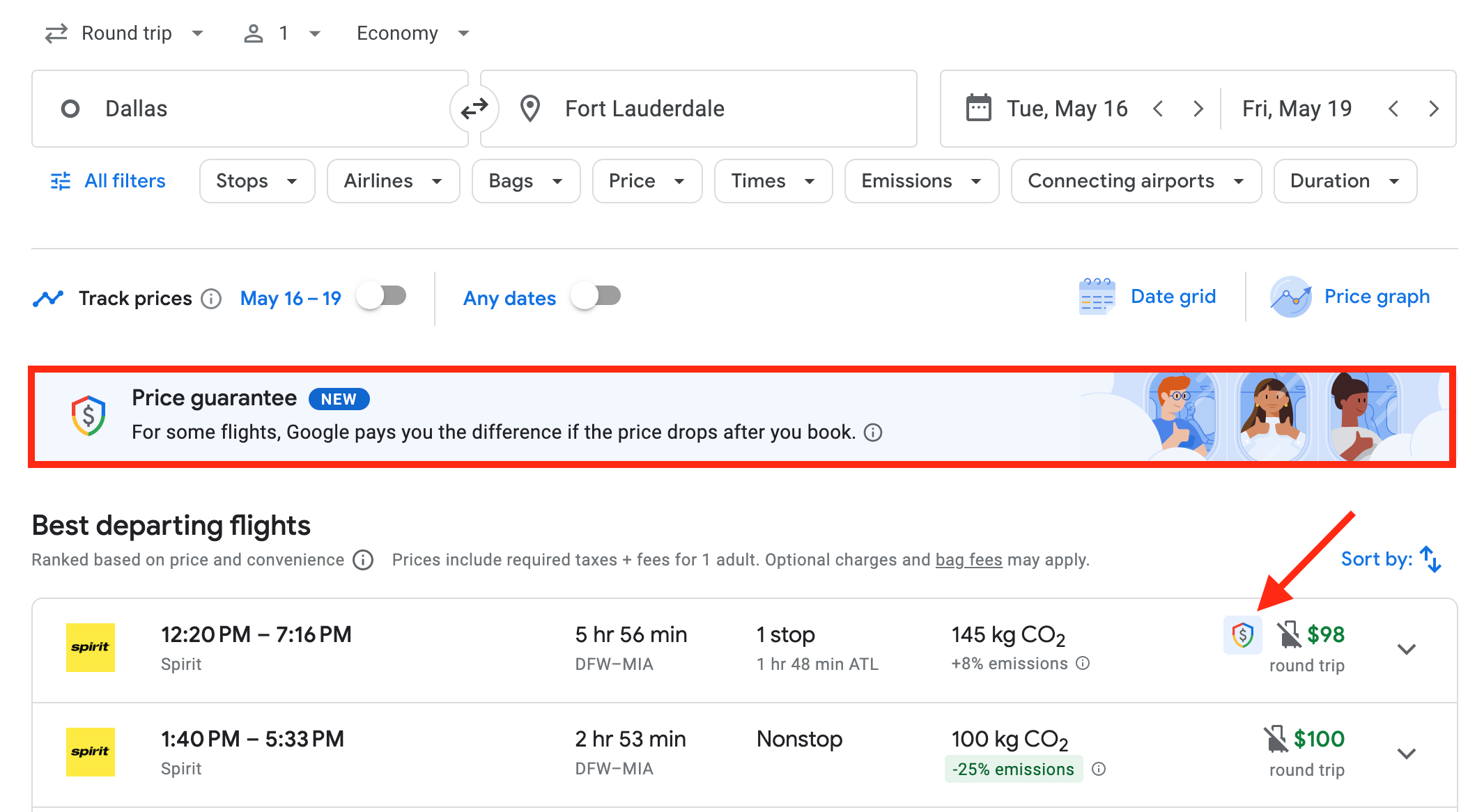The image size is (1484, 812).
Task: Click the Dallas origin field
Action: (x=250, y=109)
